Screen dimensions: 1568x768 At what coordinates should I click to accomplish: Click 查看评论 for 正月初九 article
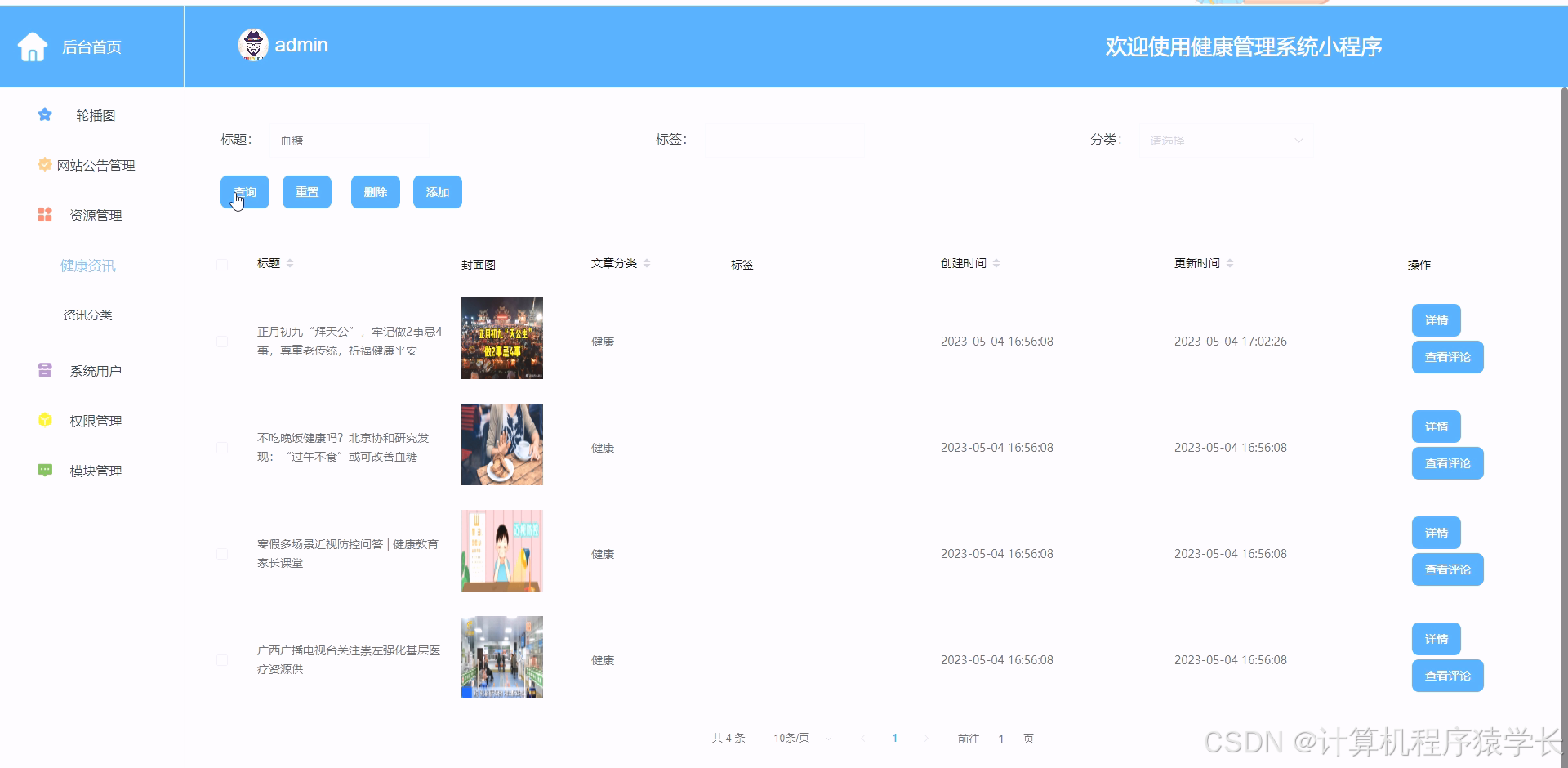click(x=1448, y=357)
